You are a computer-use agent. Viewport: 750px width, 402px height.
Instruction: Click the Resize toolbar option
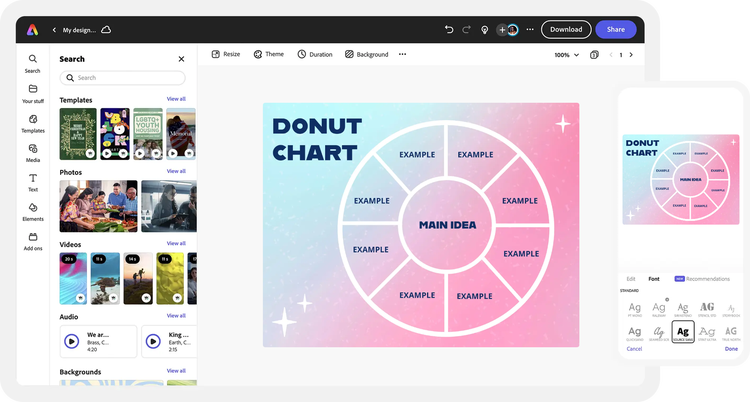click(x=226, y=54)
